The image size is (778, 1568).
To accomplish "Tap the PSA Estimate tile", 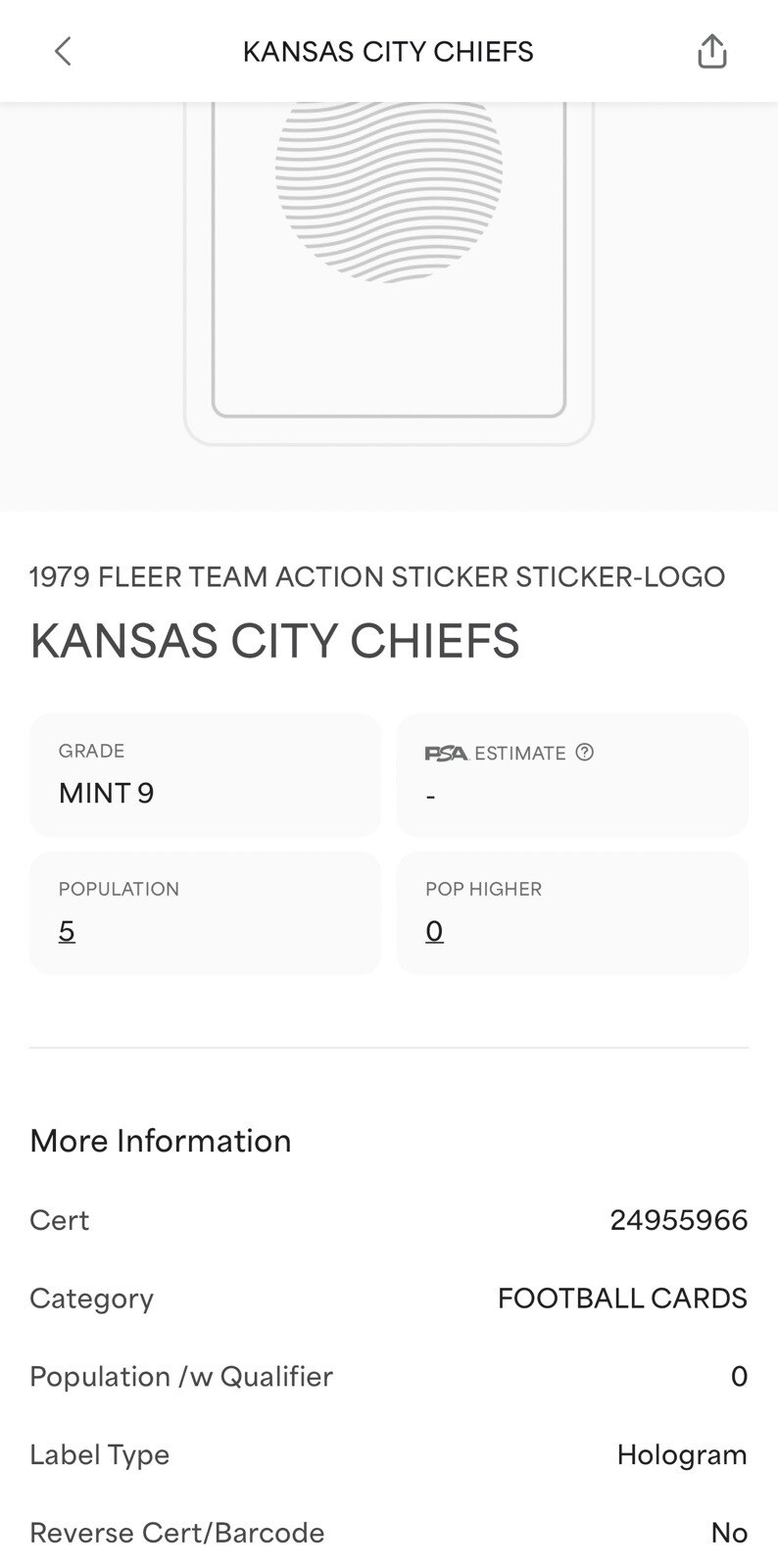I will pos(572,774).
